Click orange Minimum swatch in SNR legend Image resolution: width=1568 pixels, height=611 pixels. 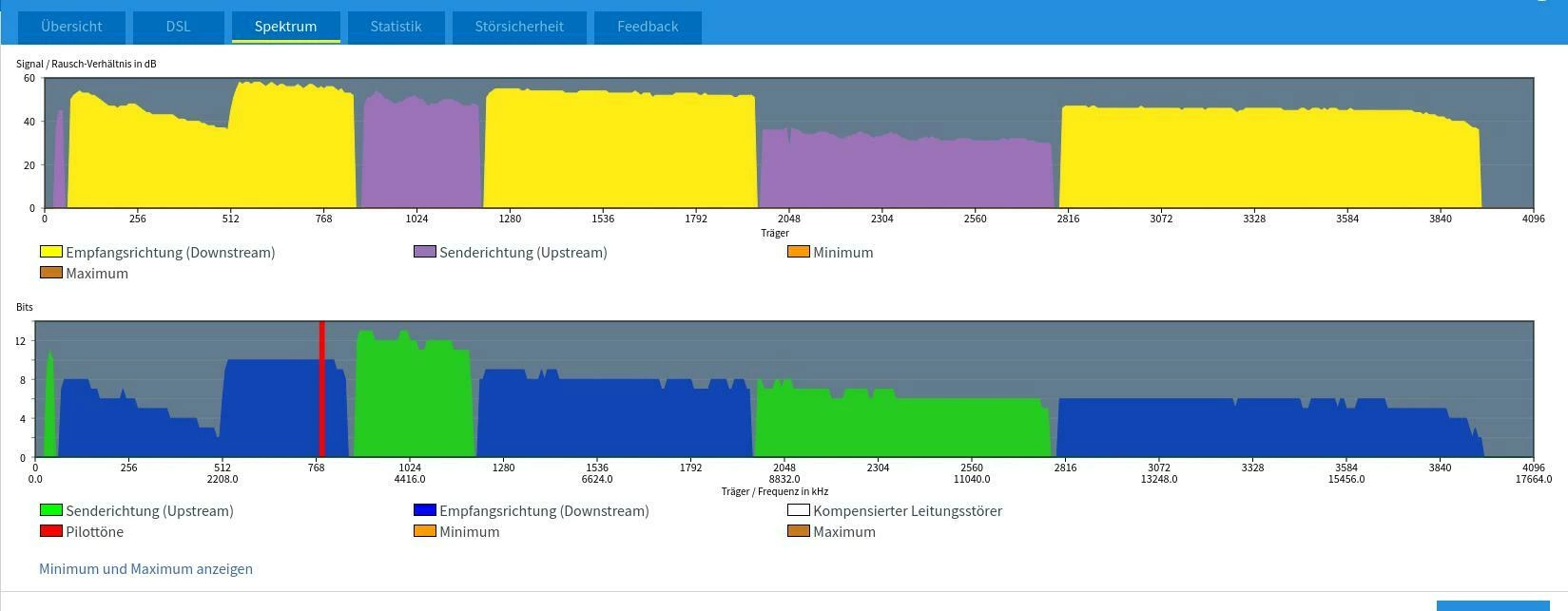click(799, 252)
